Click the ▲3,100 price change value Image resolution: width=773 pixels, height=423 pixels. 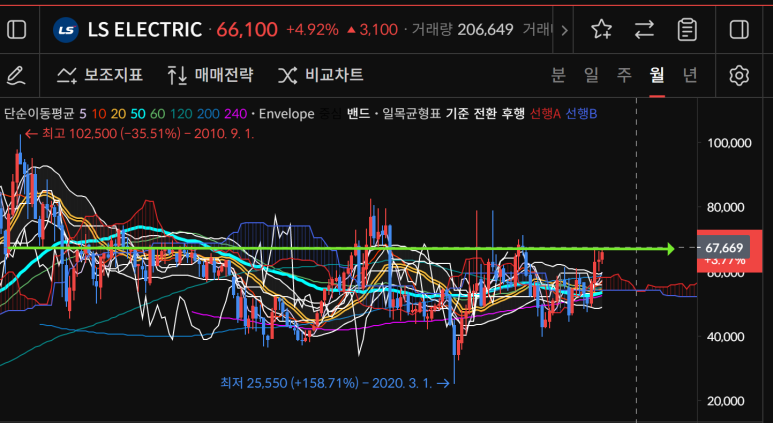[372, 30]
